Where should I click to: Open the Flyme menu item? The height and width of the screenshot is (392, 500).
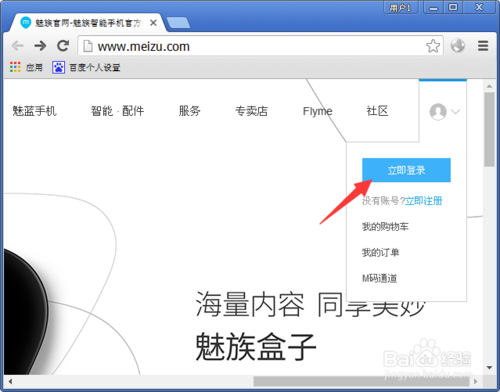tap(317, 111)
